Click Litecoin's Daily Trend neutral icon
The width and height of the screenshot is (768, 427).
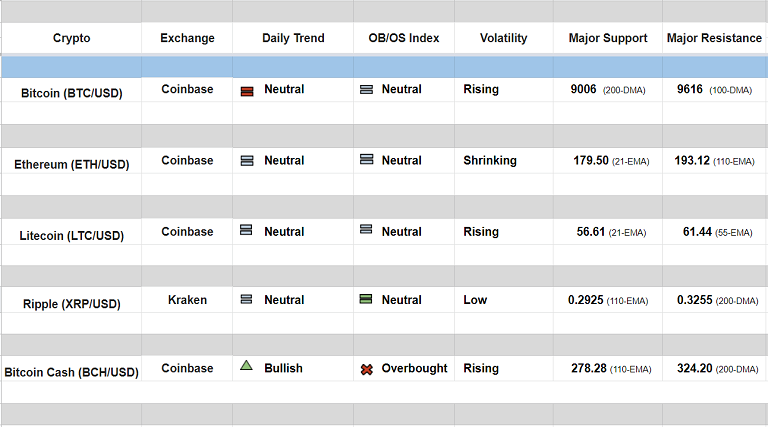click(247, 230)
